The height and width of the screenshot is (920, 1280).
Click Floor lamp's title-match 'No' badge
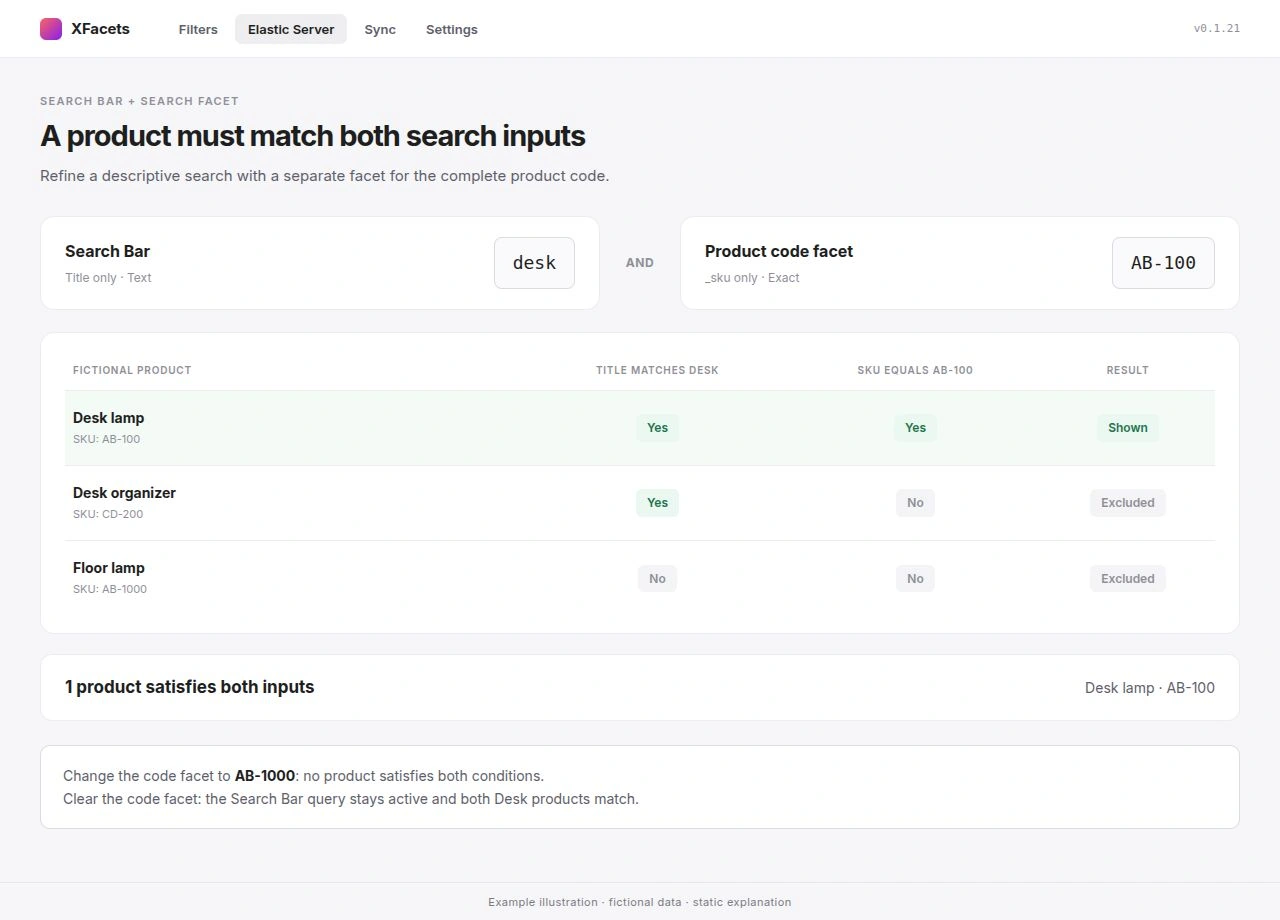coord(657,578)
